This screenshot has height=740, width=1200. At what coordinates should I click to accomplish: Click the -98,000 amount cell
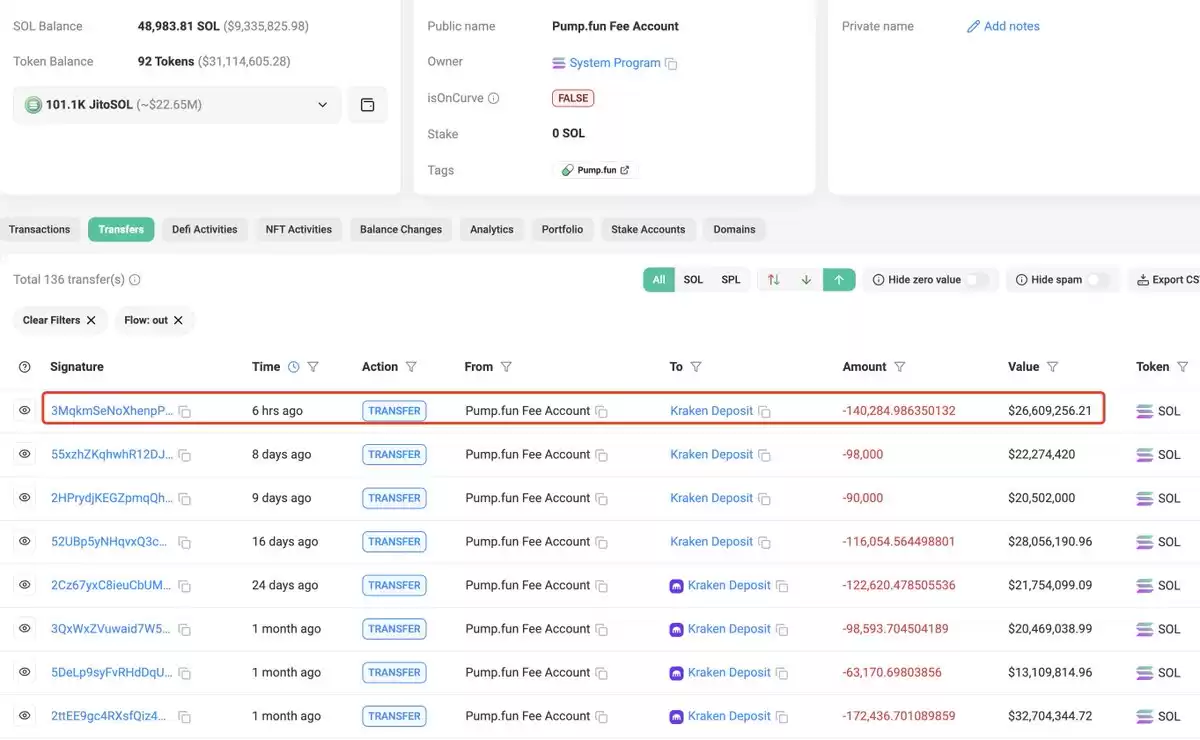point(863,454)
